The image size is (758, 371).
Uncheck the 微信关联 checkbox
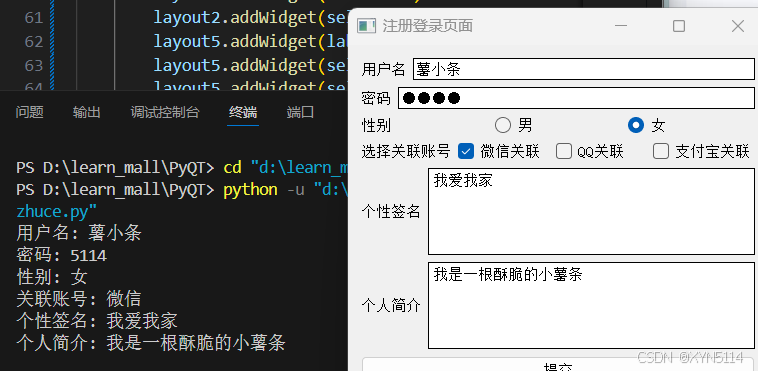tap(466, 151)
